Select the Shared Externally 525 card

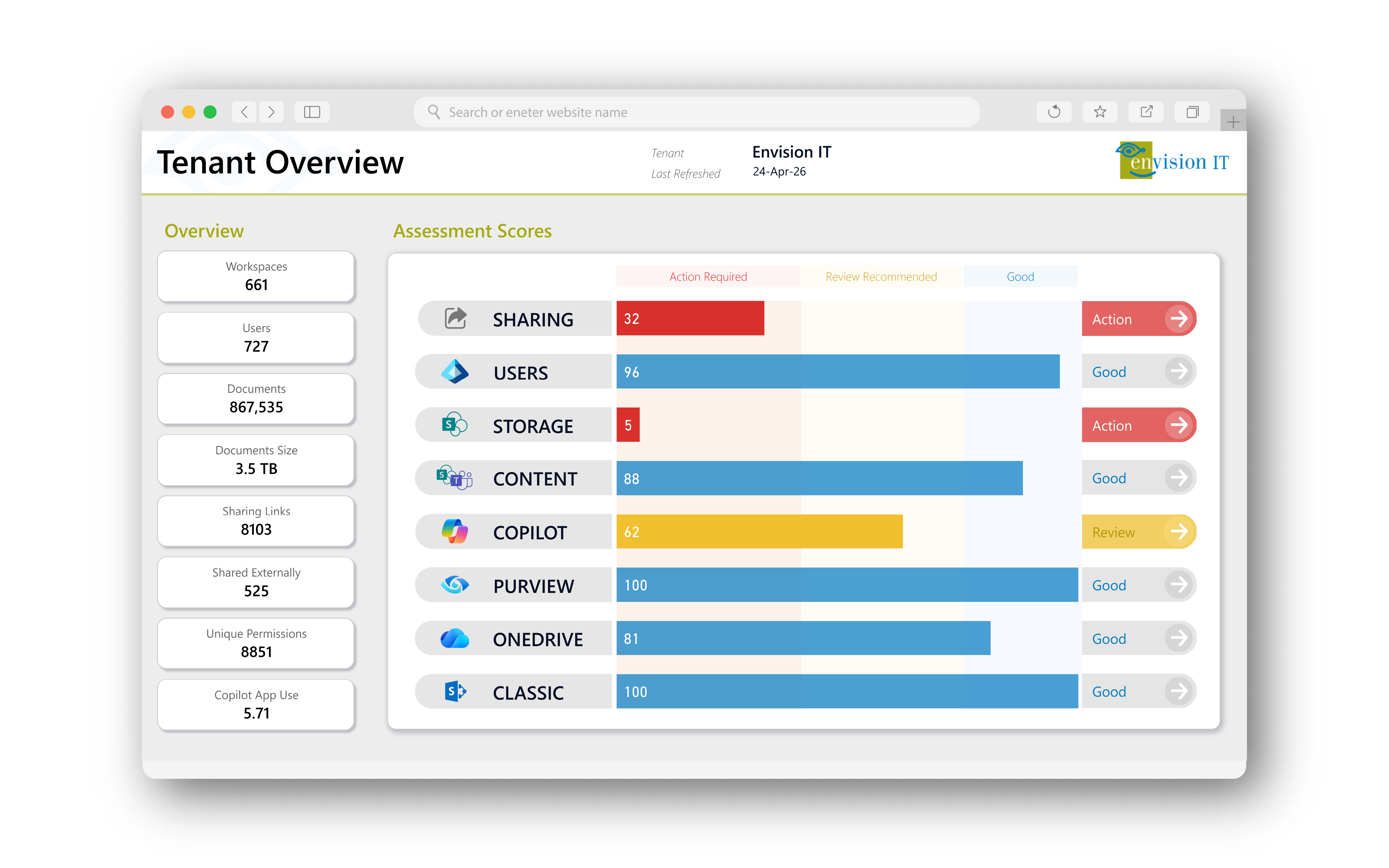256,582
